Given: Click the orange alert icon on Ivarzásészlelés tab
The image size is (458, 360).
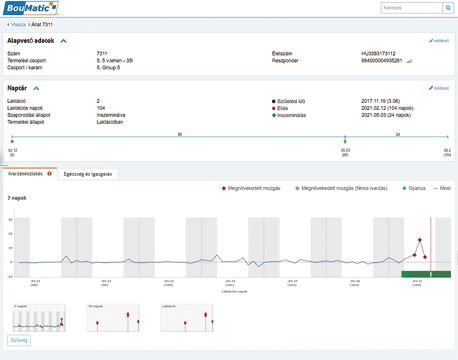Looking at the screenshot, I should pos(50,174).
